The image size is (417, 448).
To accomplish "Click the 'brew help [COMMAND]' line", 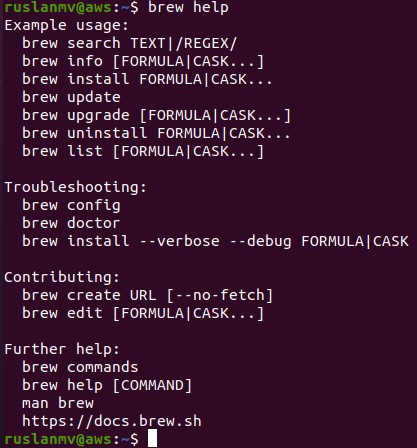I will (107, 385).
